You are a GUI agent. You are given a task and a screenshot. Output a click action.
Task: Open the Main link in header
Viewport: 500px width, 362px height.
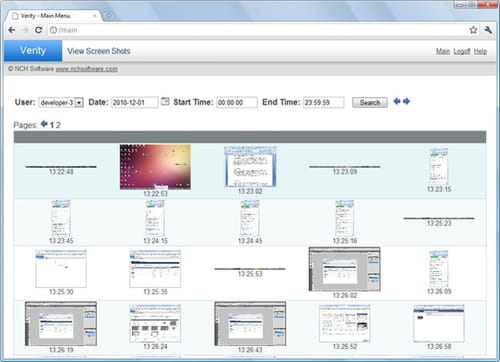point(443,51)
